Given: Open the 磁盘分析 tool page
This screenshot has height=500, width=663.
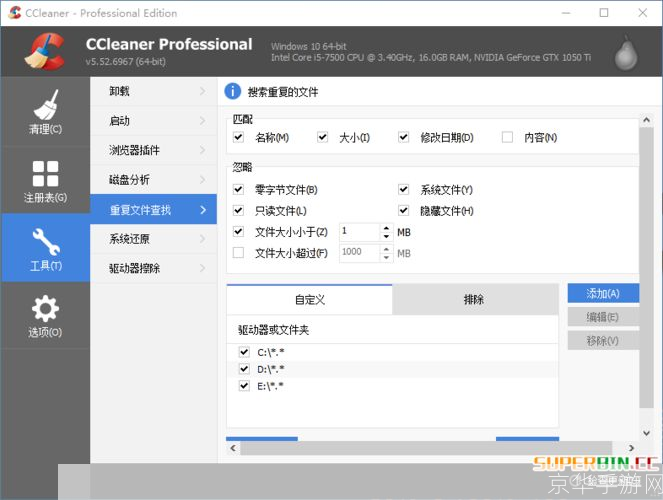Looking at the screenshot, I should 153,180.
